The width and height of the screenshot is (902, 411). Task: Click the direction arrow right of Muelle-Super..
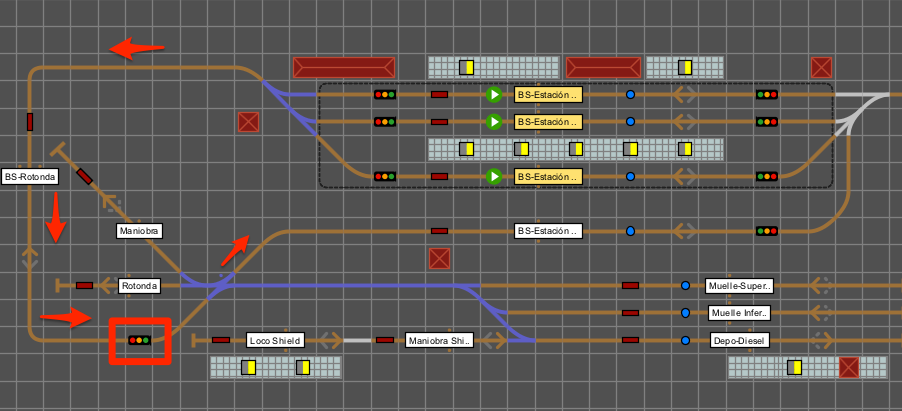pos(821,286)
